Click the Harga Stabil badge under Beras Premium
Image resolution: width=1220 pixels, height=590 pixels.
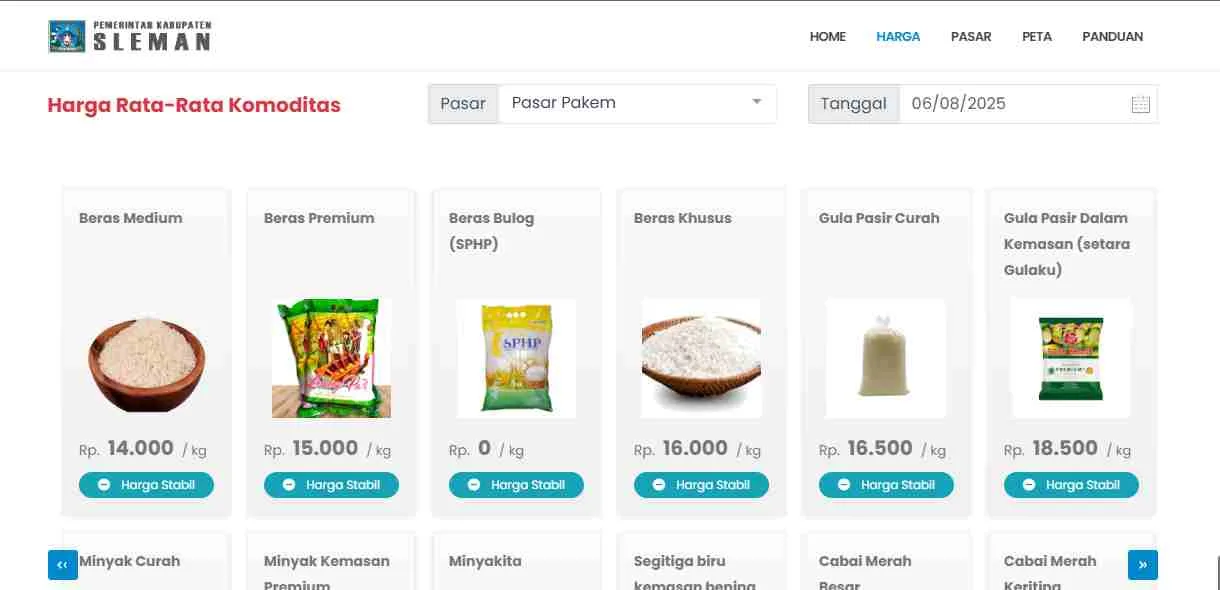pos(331,484)
